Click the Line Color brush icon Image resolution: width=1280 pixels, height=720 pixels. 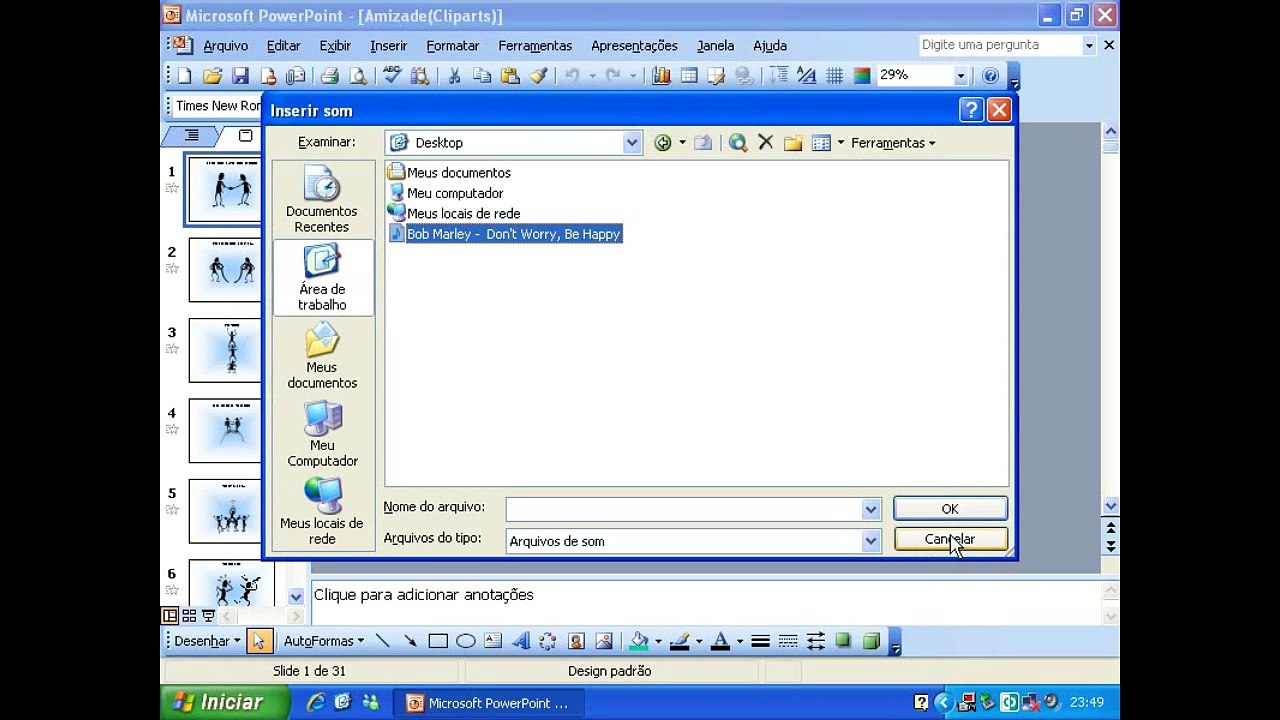680,641
